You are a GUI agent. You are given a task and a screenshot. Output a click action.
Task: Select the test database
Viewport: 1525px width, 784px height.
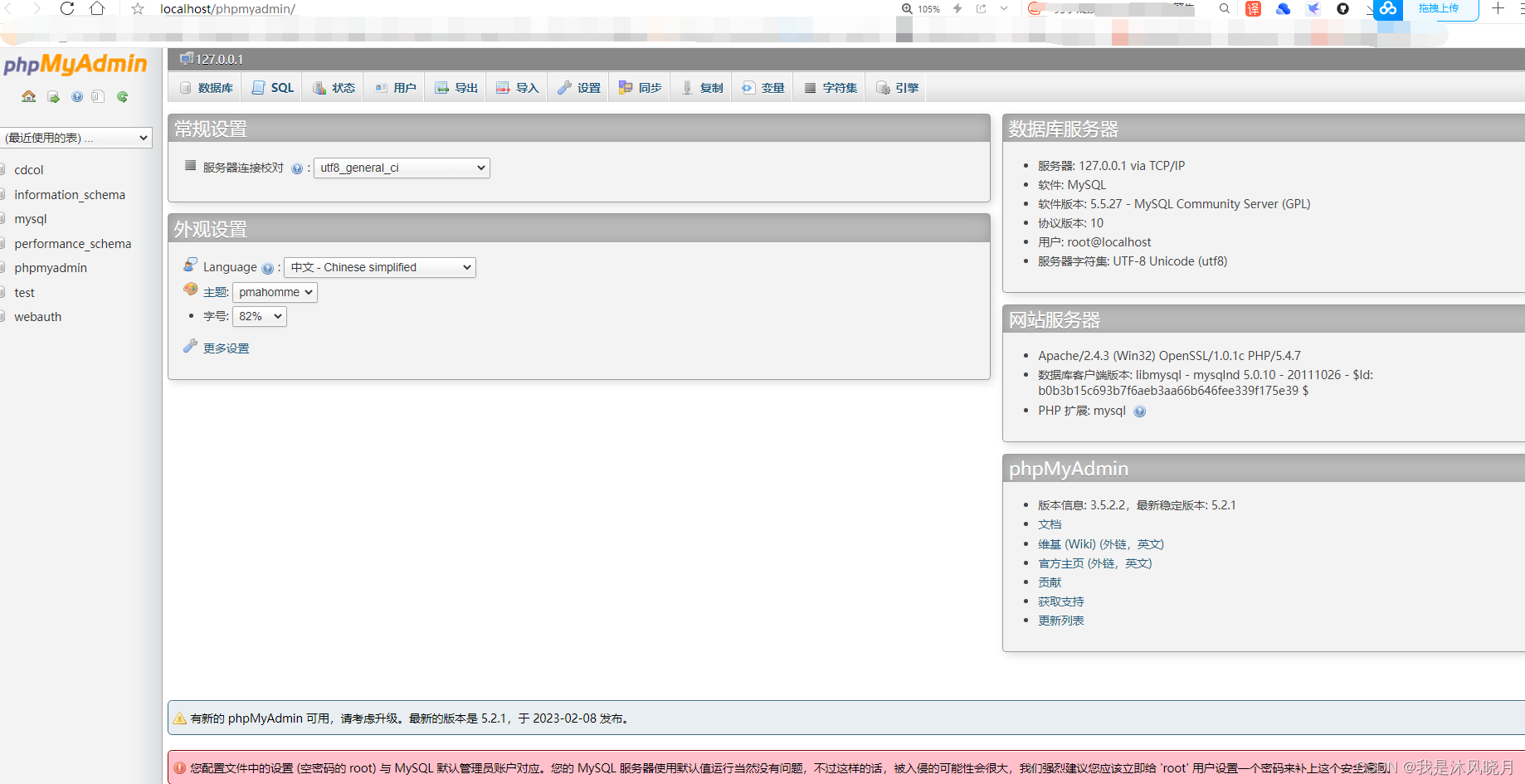pos(24,293)
